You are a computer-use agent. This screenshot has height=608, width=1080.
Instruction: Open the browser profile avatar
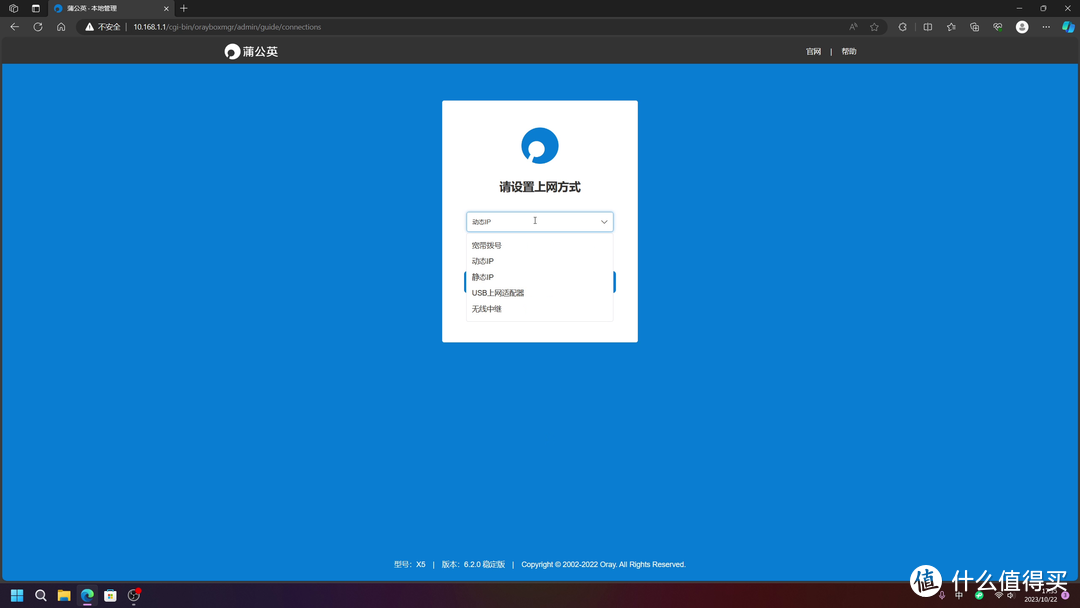[x=1022, y=27]
